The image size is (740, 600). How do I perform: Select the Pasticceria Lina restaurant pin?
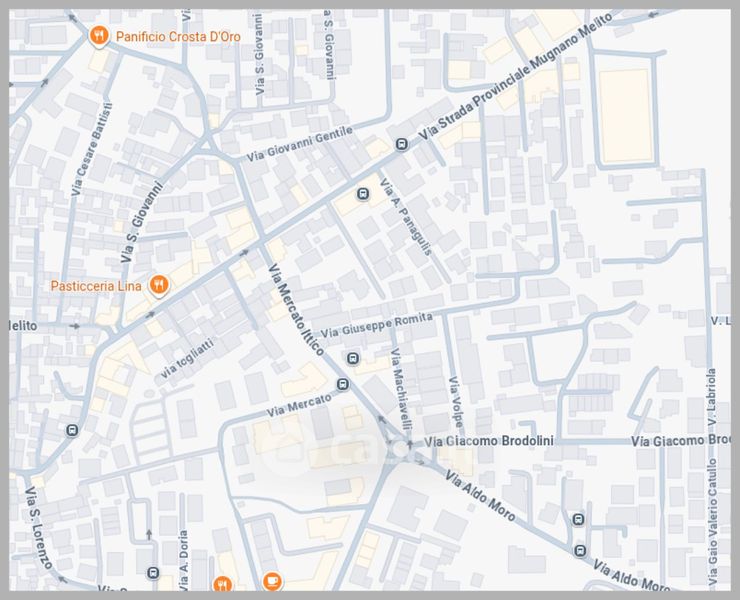158,285
